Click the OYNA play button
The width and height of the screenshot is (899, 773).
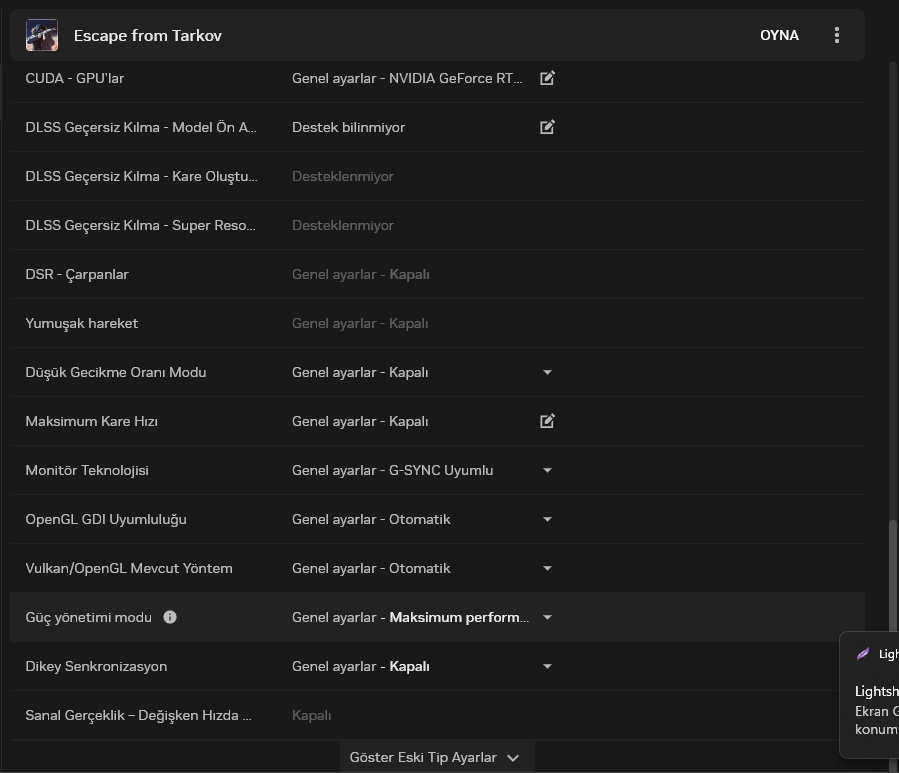779,35
